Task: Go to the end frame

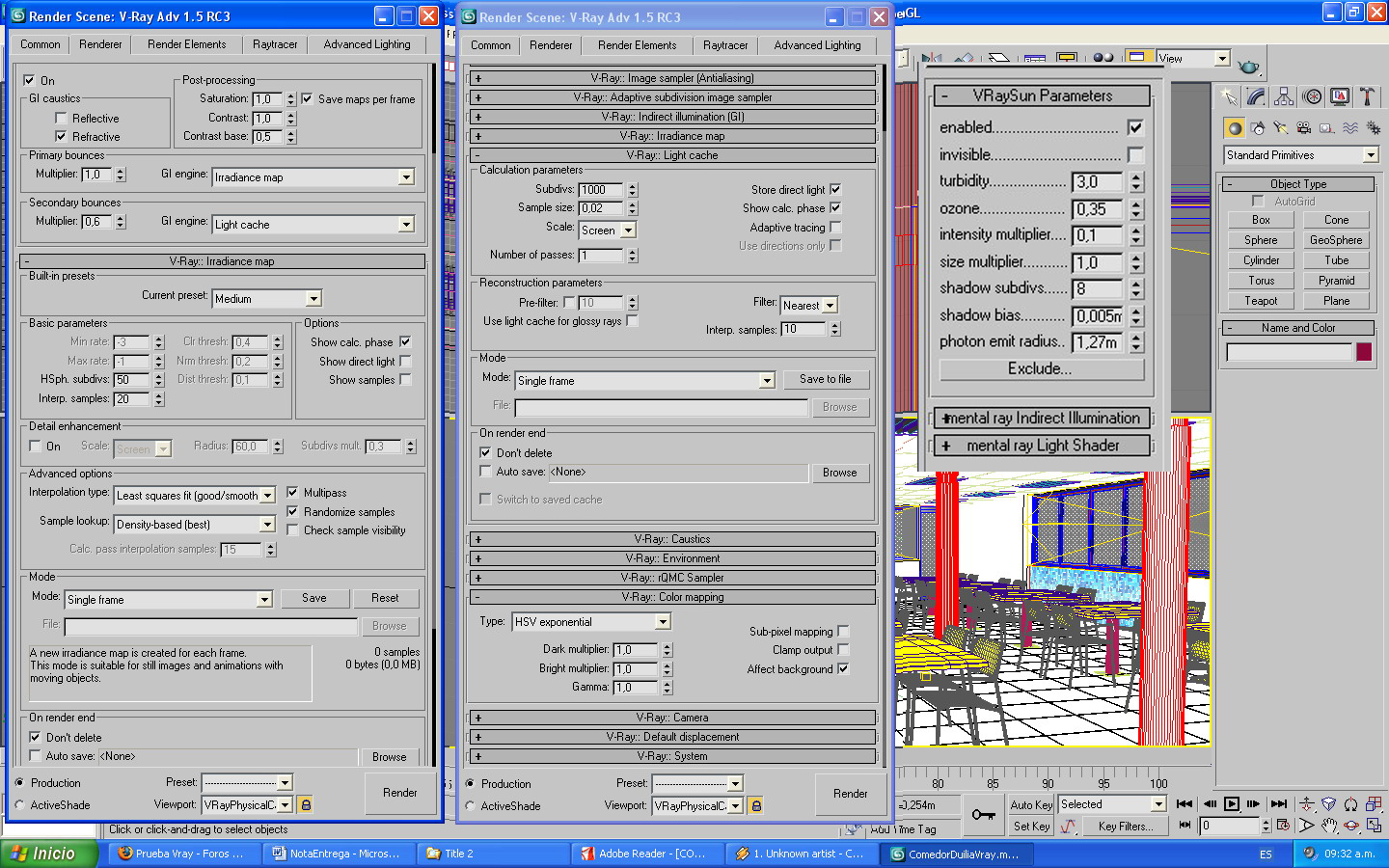Action: tap(1279, 803)
